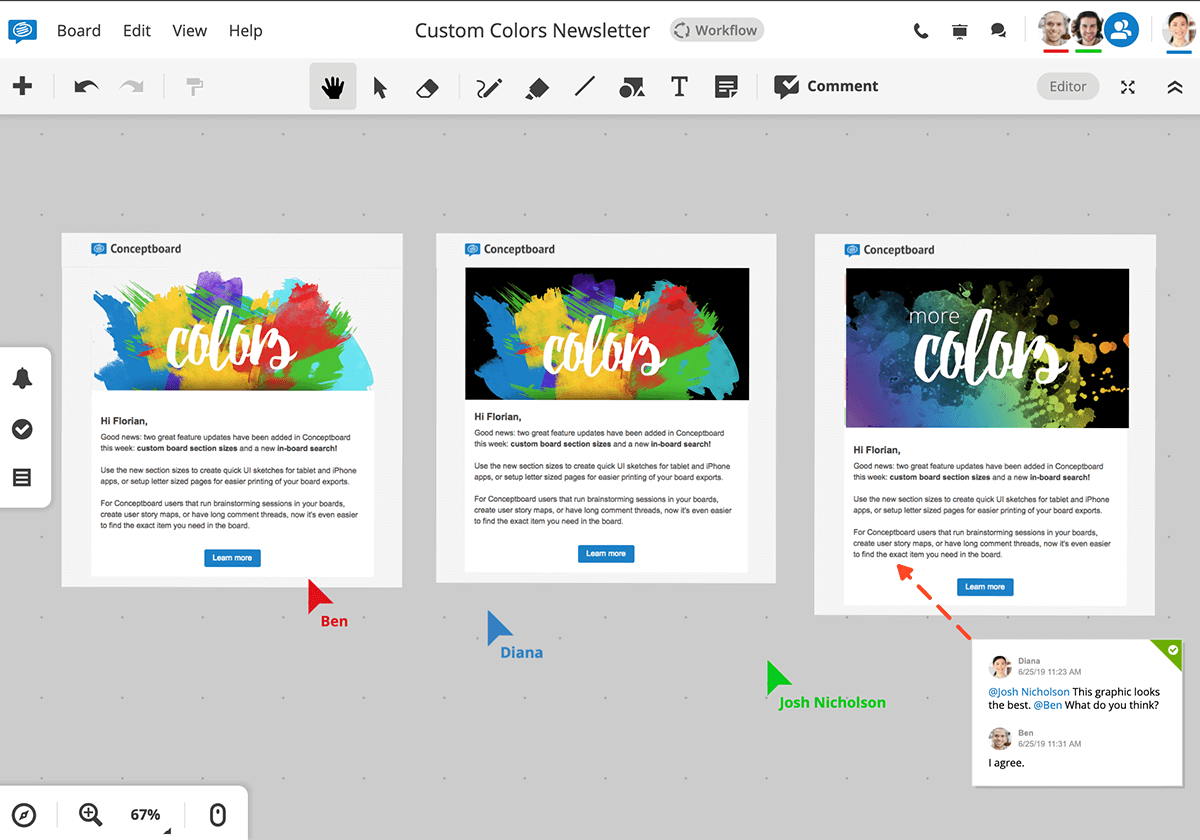Screen dimensions: 1200x840
Task: Open own profile avatar at far right
Action: coord(1181,30)
